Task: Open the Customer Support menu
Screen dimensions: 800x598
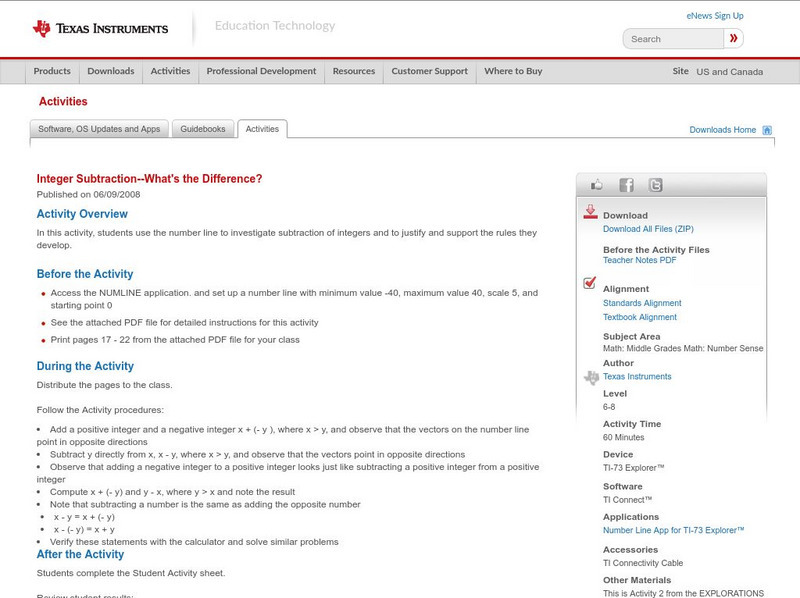Action: 430,71
